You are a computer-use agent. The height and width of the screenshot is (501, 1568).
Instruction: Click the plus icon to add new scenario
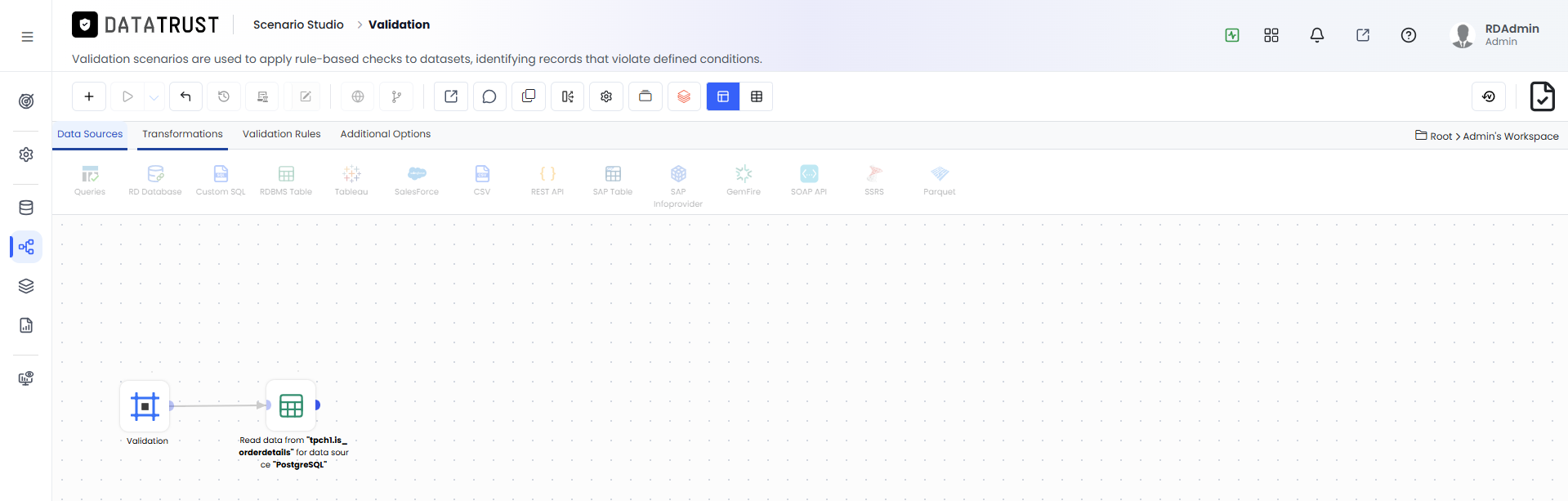click(89, 96)
